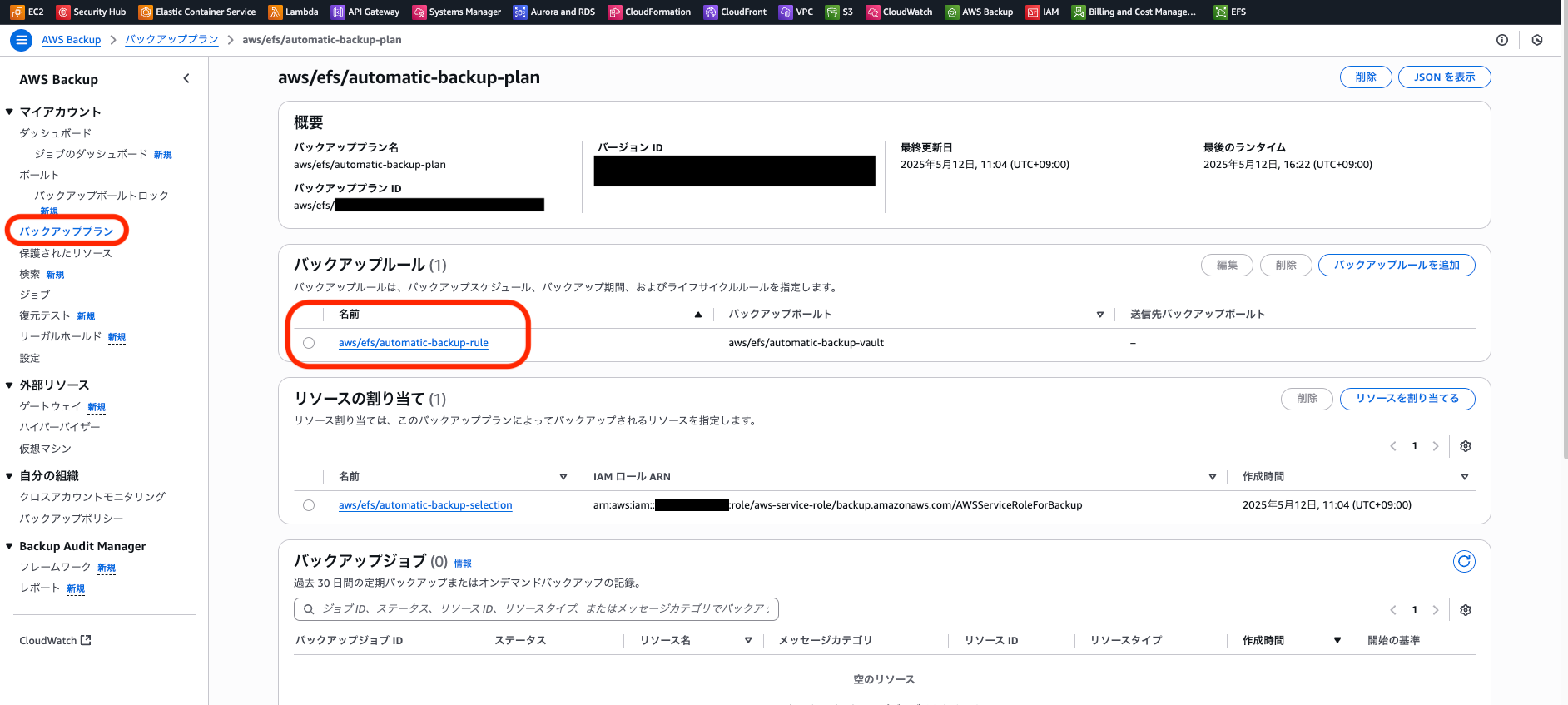This screenshot has width=1568, height=705.
Task: Open Lambda service shortcut
Action: click(294, 12)
